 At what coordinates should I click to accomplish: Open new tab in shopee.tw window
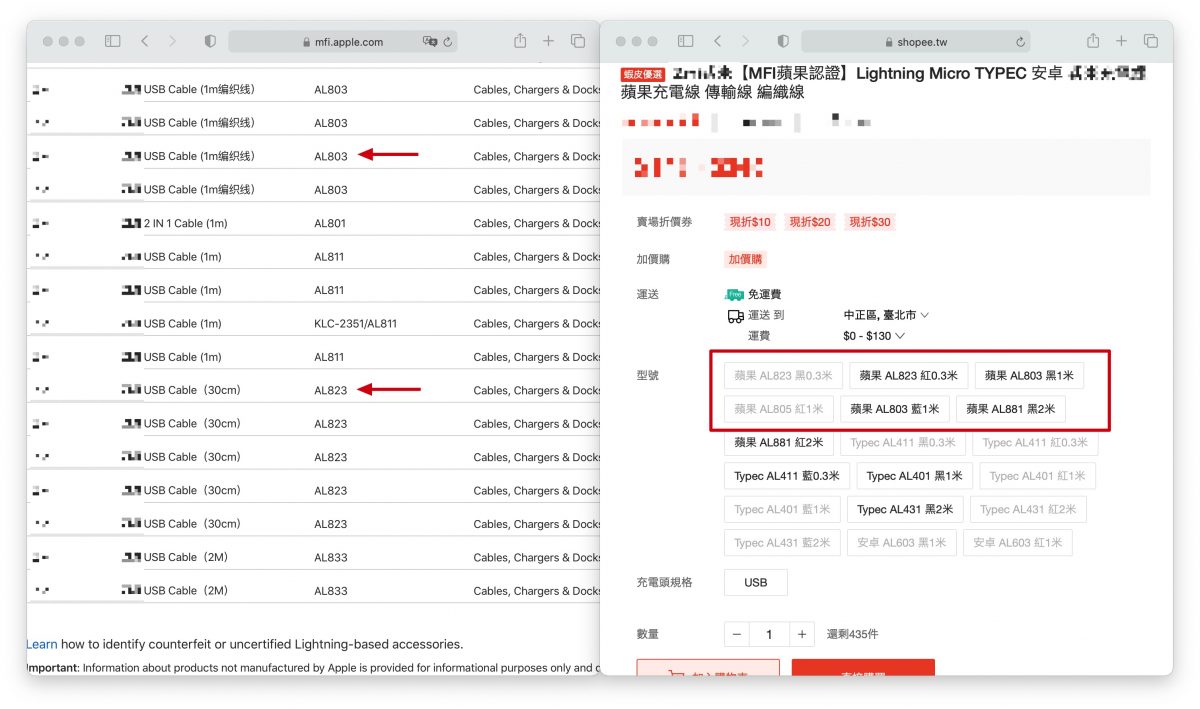pos(1121,41)
